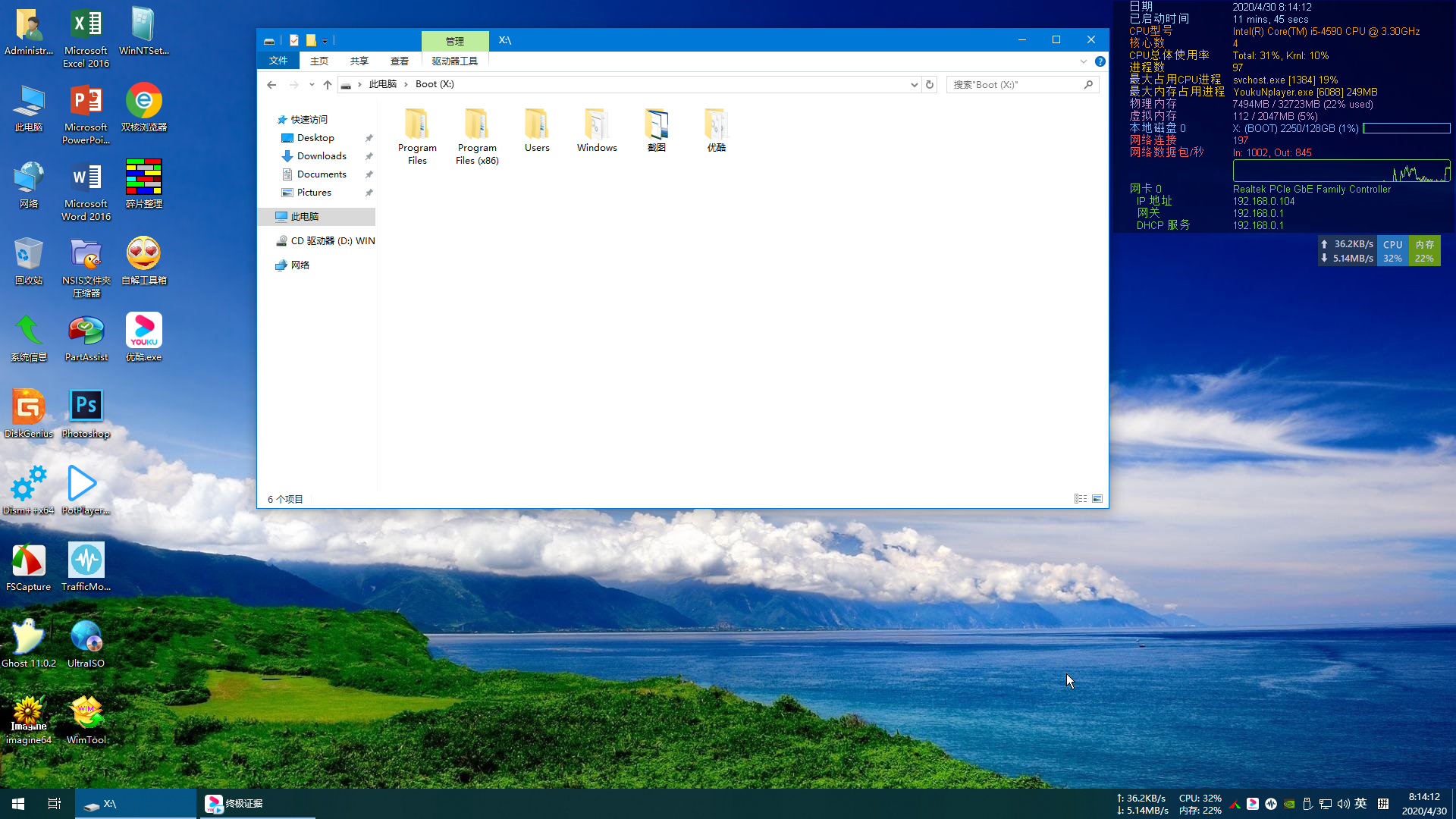1456x819 pixels.
Task: Select the imagine64 sunflower icon
Action: click(29, 721)
